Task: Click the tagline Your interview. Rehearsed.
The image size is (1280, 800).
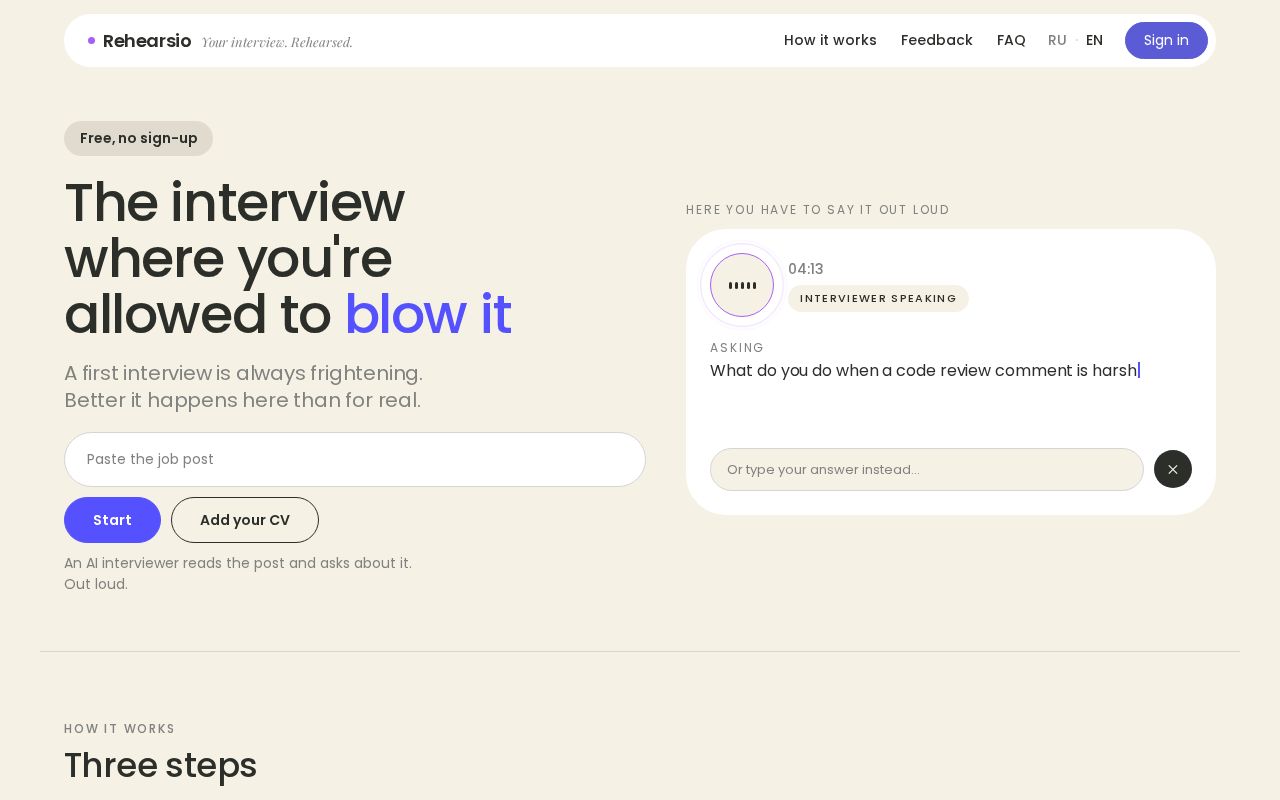Action: (277, 42)
